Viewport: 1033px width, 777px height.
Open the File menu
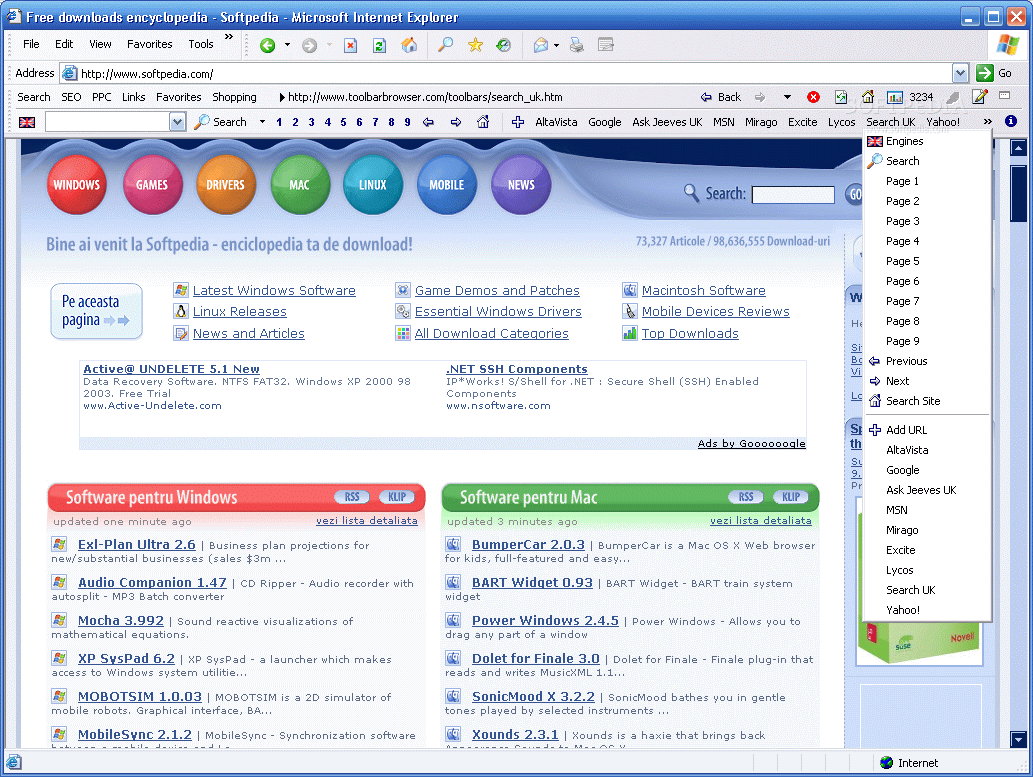tap(31, 44)
